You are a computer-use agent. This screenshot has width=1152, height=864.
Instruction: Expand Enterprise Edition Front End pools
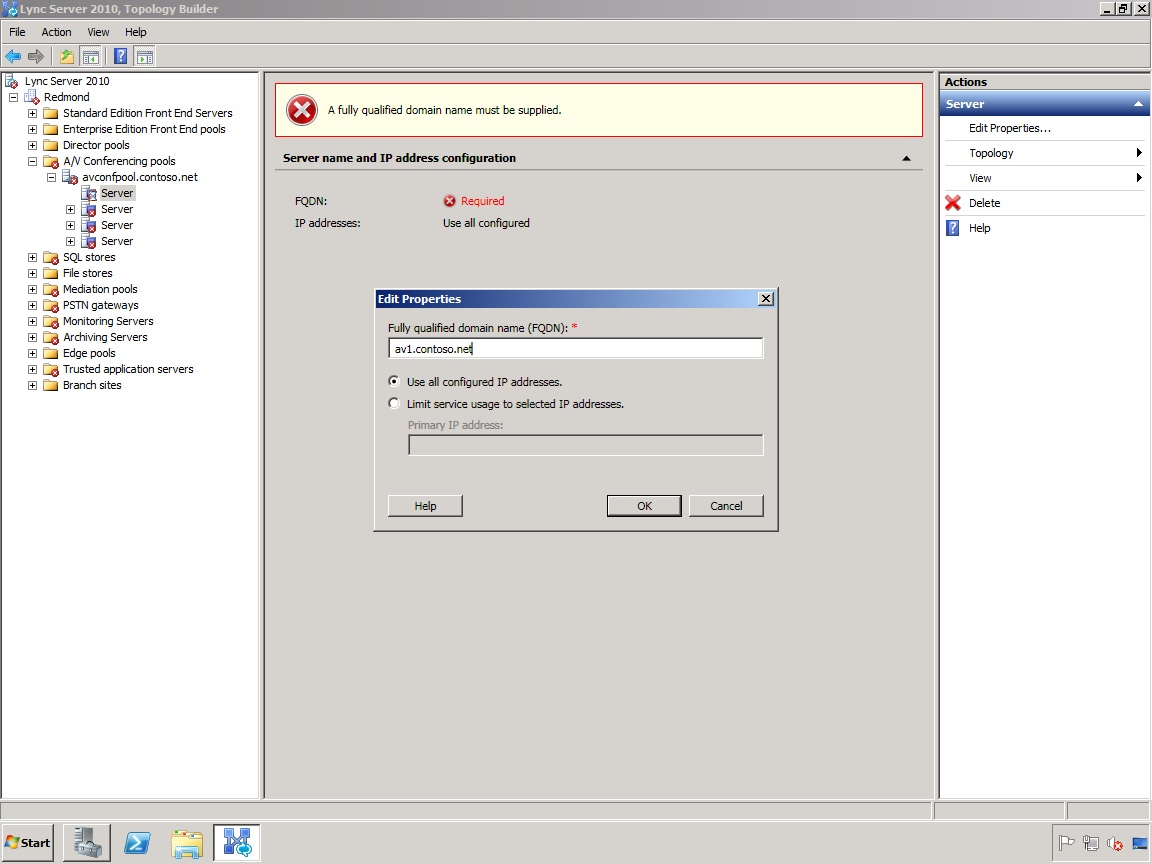[x=32, y=129]
